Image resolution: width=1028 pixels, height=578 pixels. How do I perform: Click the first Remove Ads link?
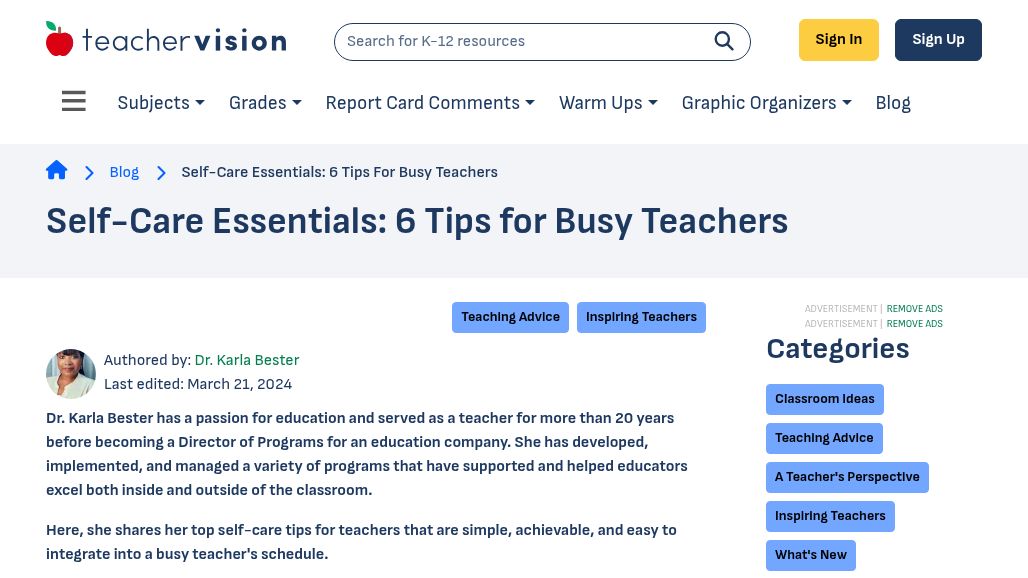point(915,309)
